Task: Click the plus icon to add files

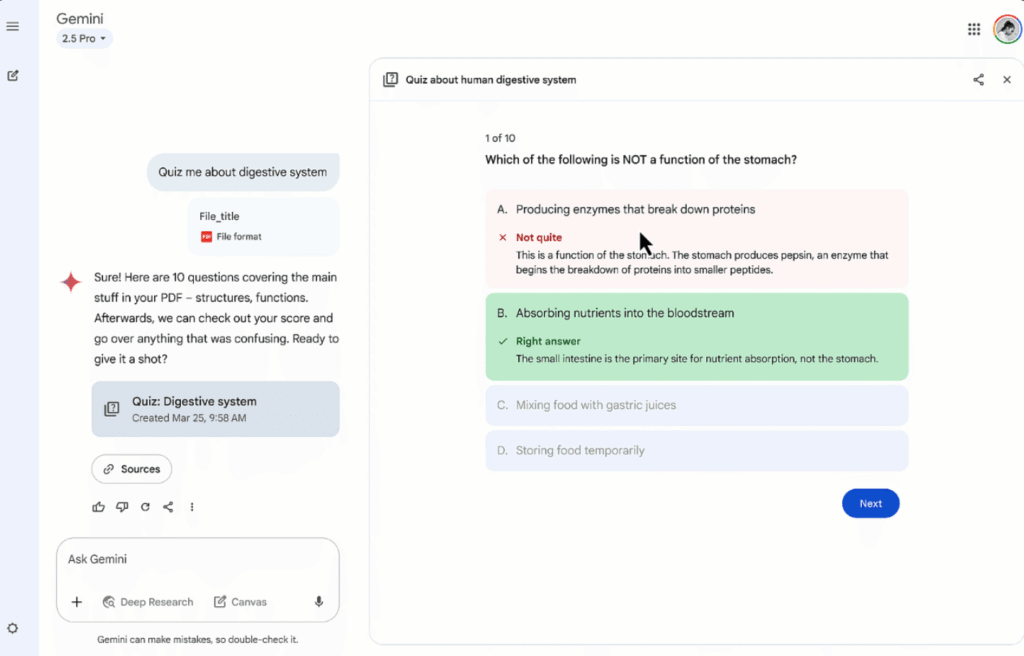Action: point(76,602)
